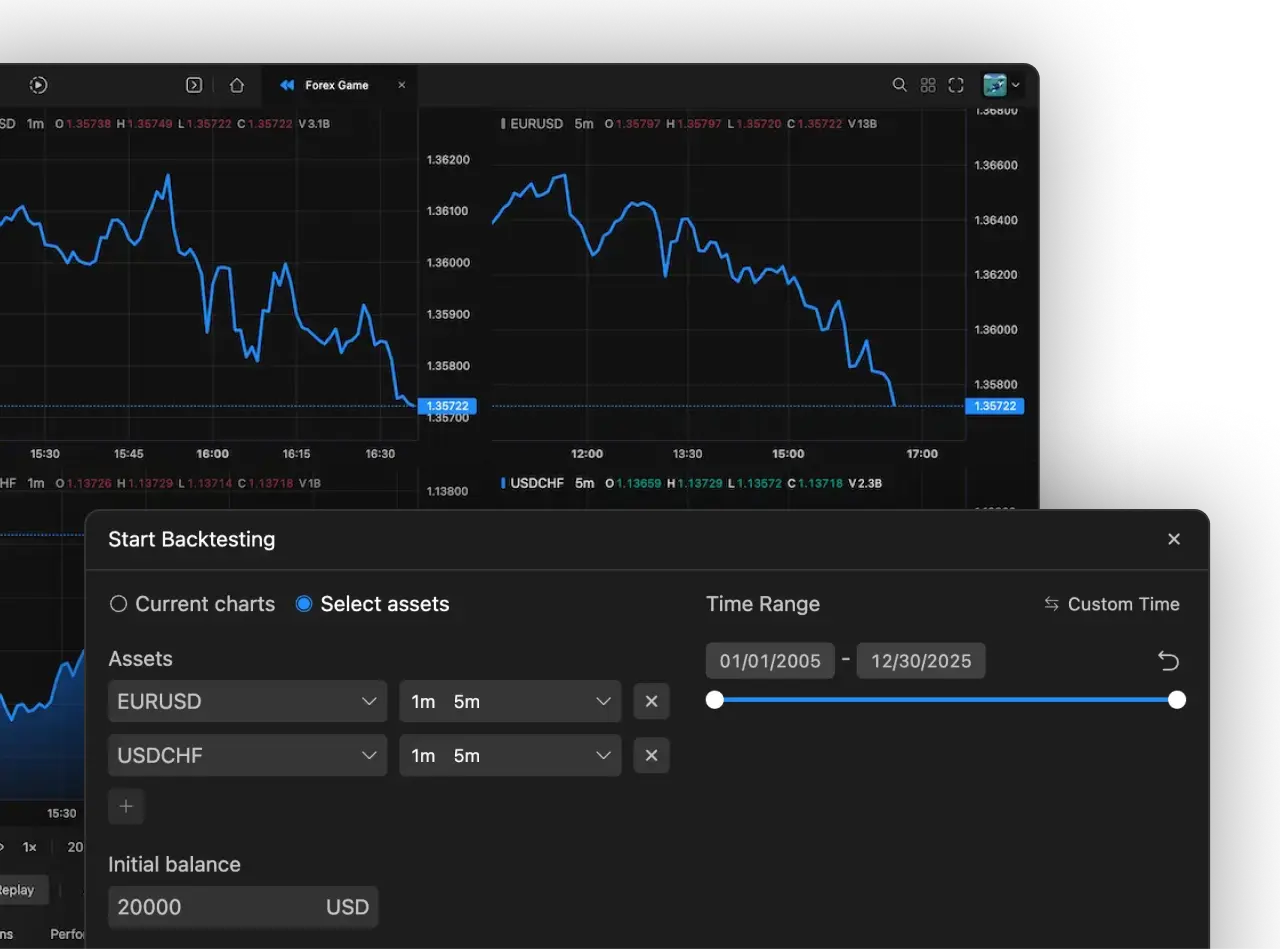Click the Replay button at bottom left

(18, 890)
